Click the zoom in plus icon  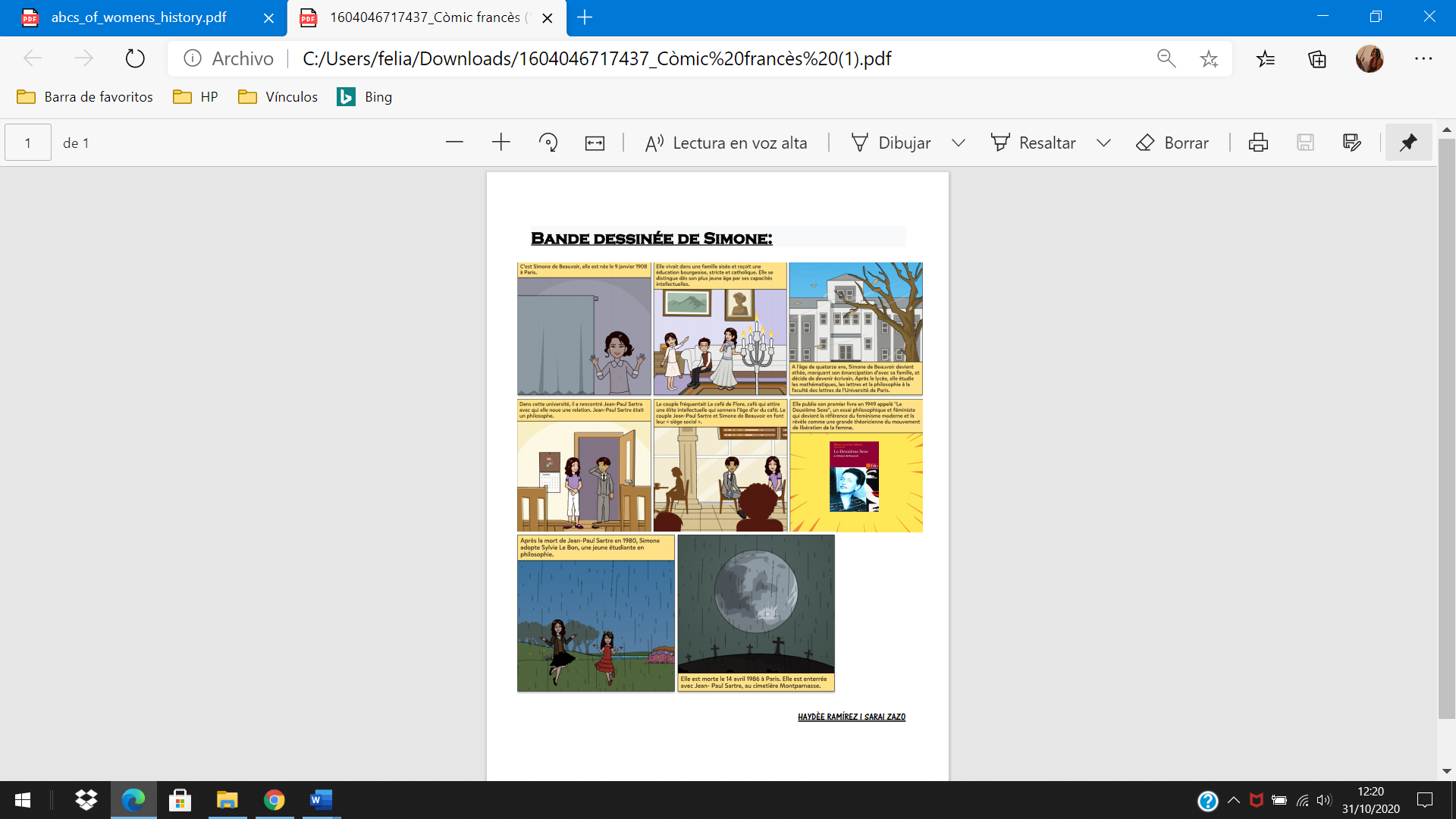(x=501, y=143)
